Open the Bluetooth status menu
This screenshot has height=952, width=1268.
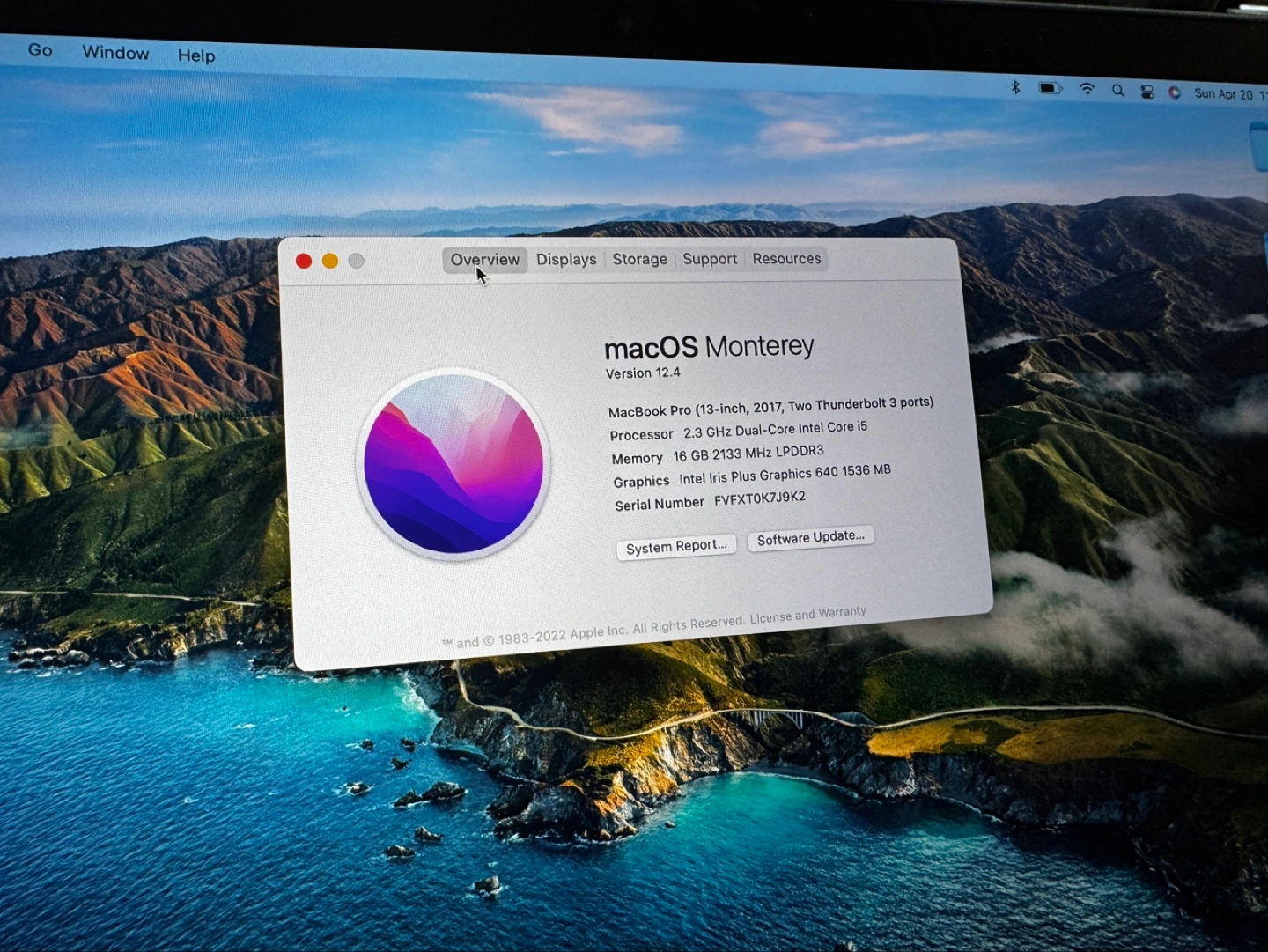click(x=1015, y=87)
